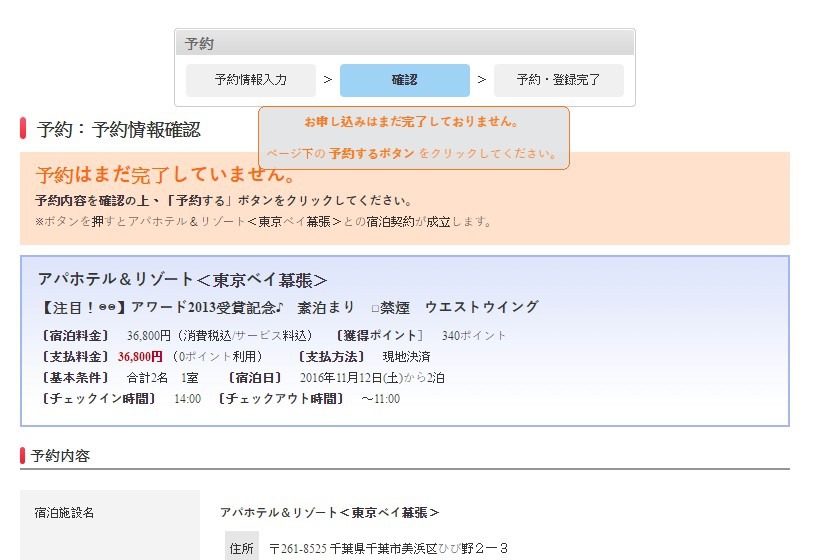The width and height of the screenshot is (829, 560).
Task: Click the 予約はまだ完了していません warning heading
Action: 165,175
